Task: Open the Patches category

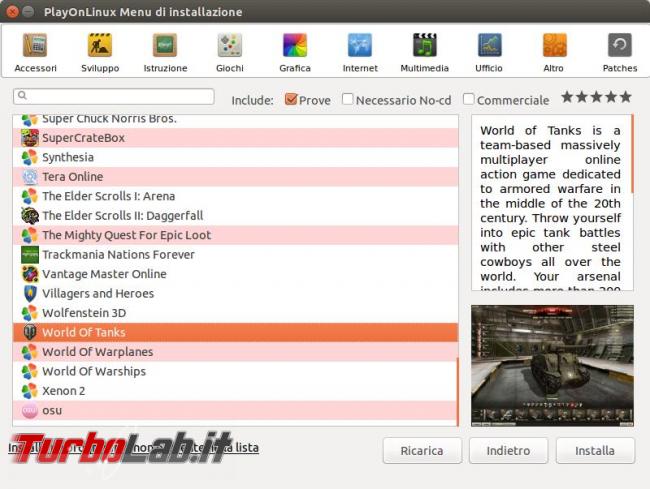Action: 620,52
